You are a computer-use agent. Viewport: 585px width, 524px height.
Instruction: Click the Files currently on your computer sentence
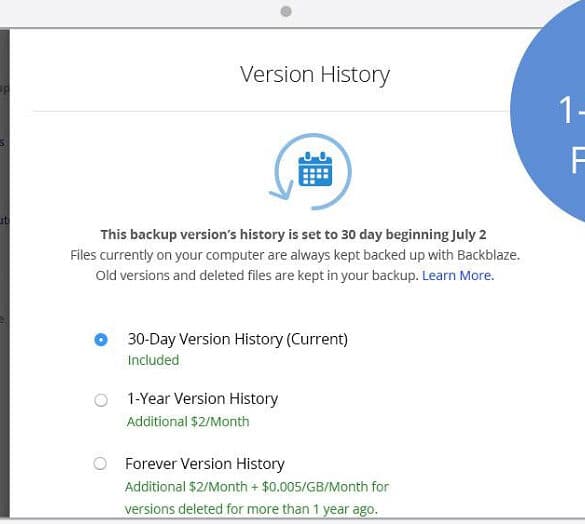tap(295, 255)
